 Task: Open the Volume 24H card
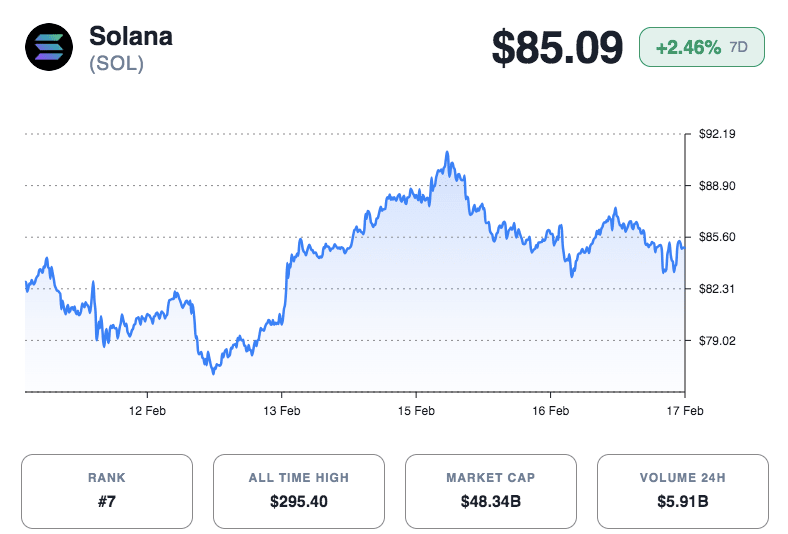(682, 490)
